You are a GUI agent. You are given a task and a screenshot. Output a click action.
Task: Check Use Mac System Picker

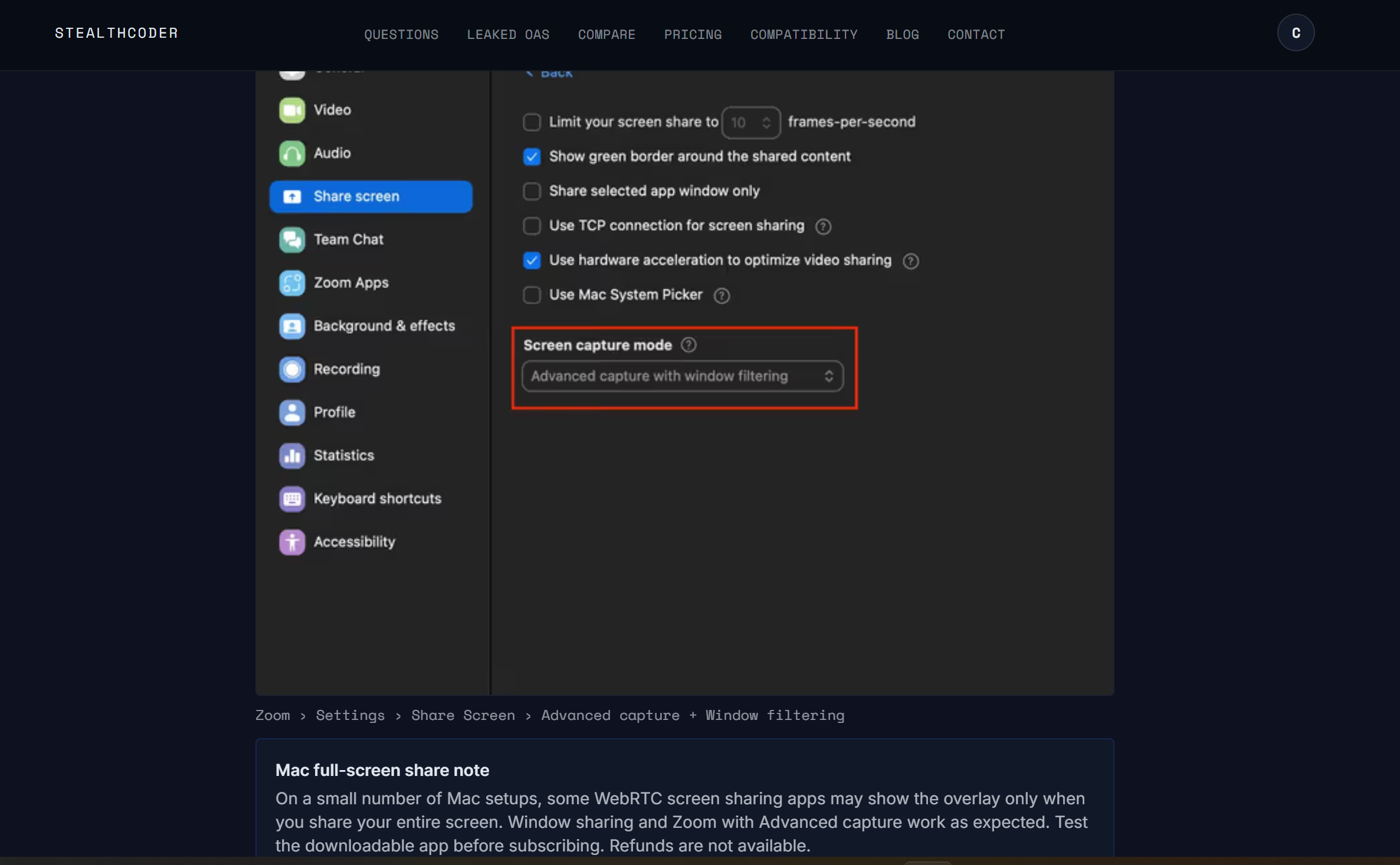[532, 295]
